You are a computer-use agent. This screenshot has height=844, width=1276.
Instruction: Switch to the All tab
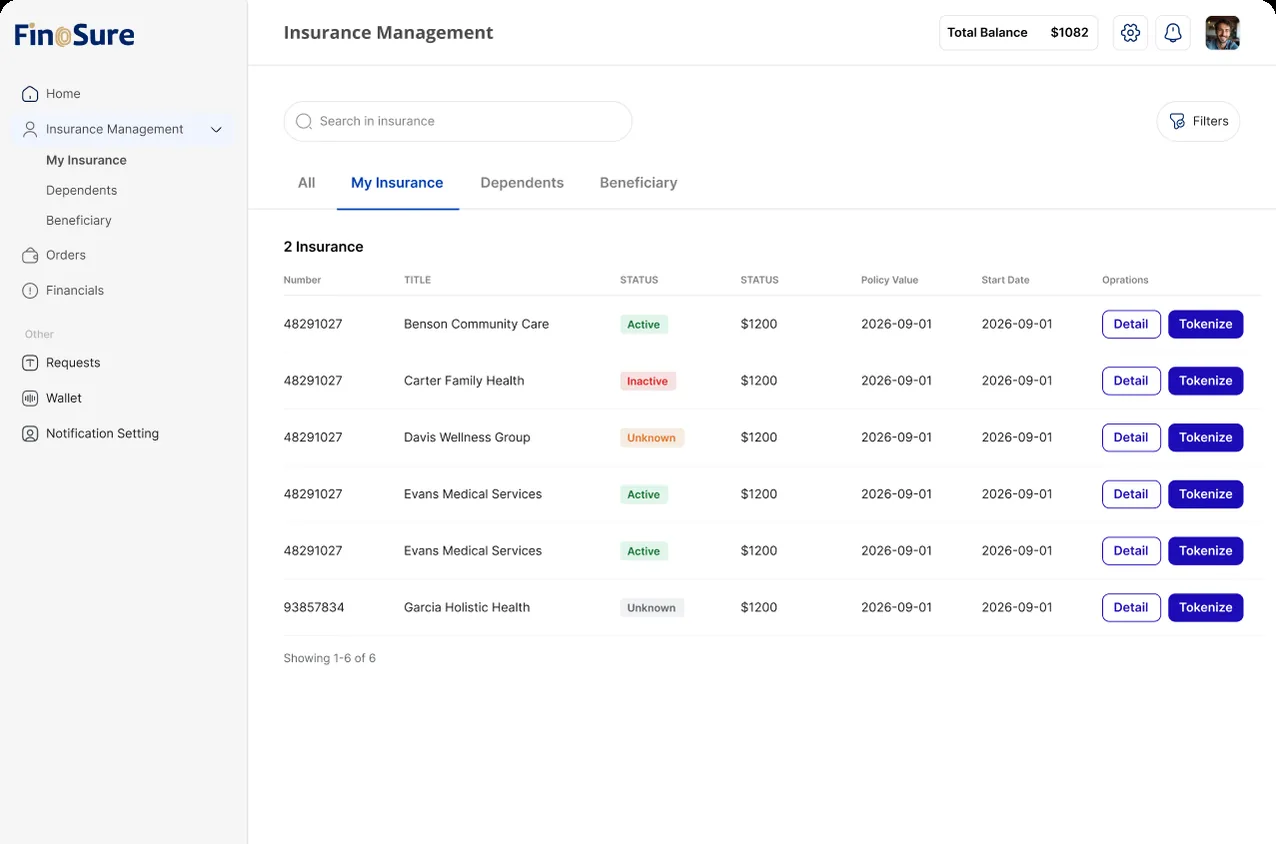[x=306, y=183]
